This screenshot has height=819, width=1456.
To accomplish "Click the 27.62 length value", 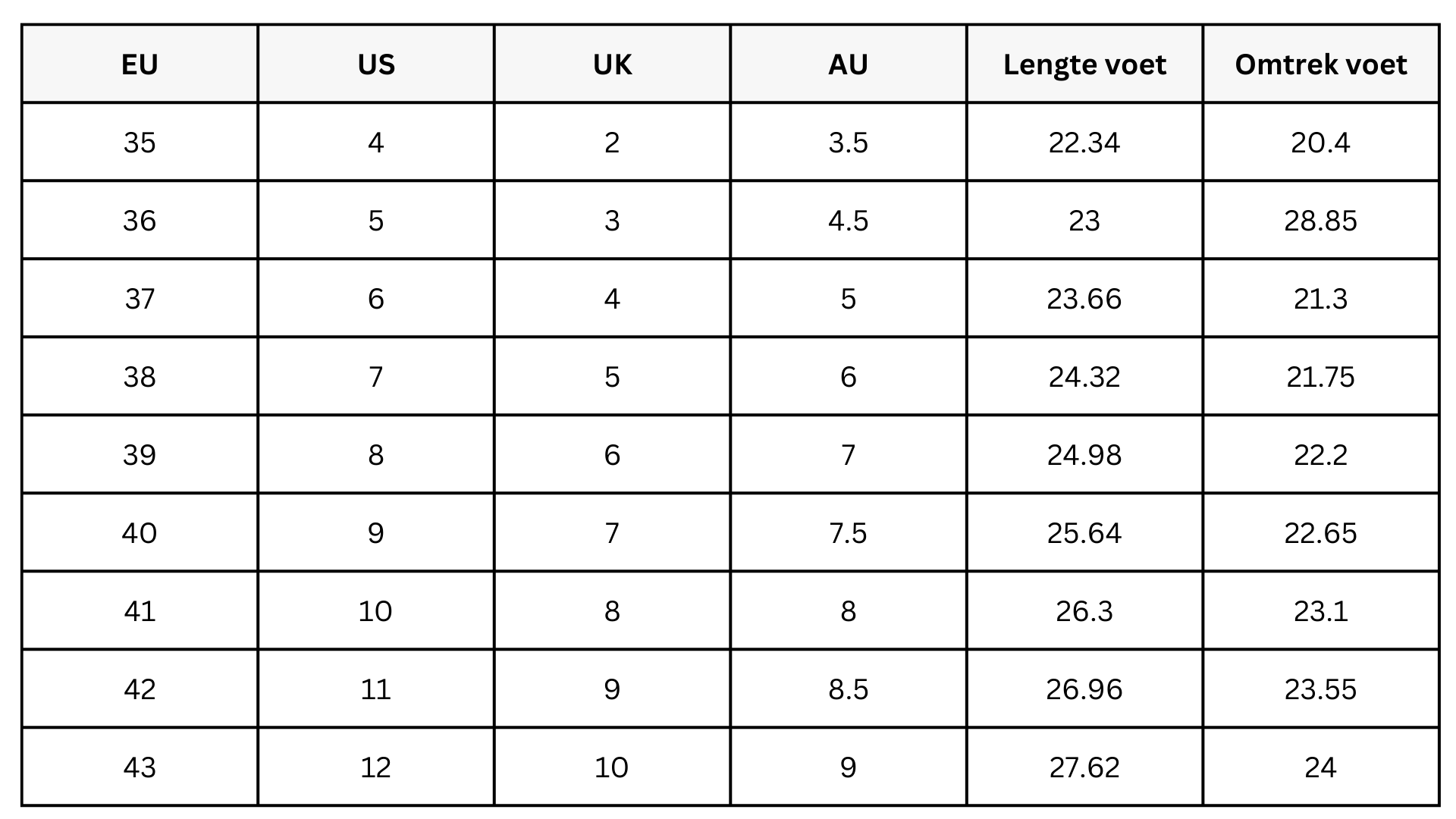I will [1084, 767].
